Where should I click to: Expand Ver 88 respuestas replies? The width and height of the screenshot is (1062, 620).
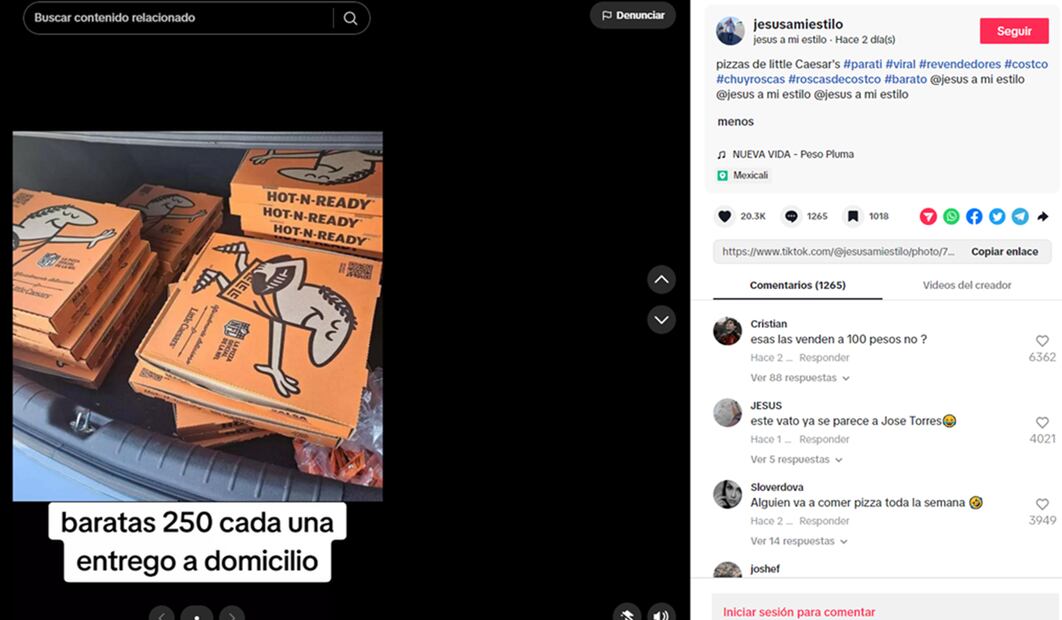pos(800,378)
